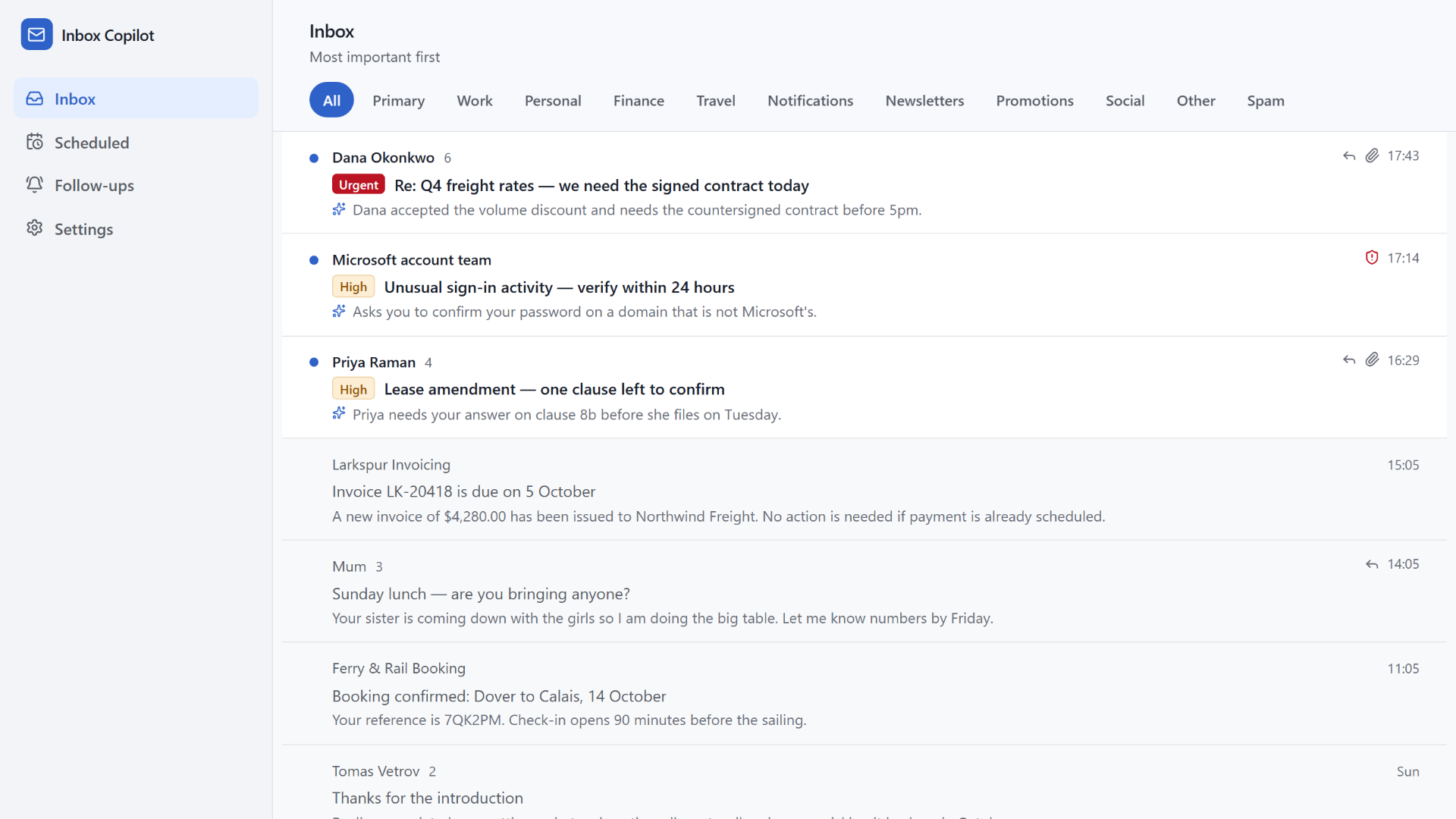Click the unread dot beside Priya Raman

(314, 362)
